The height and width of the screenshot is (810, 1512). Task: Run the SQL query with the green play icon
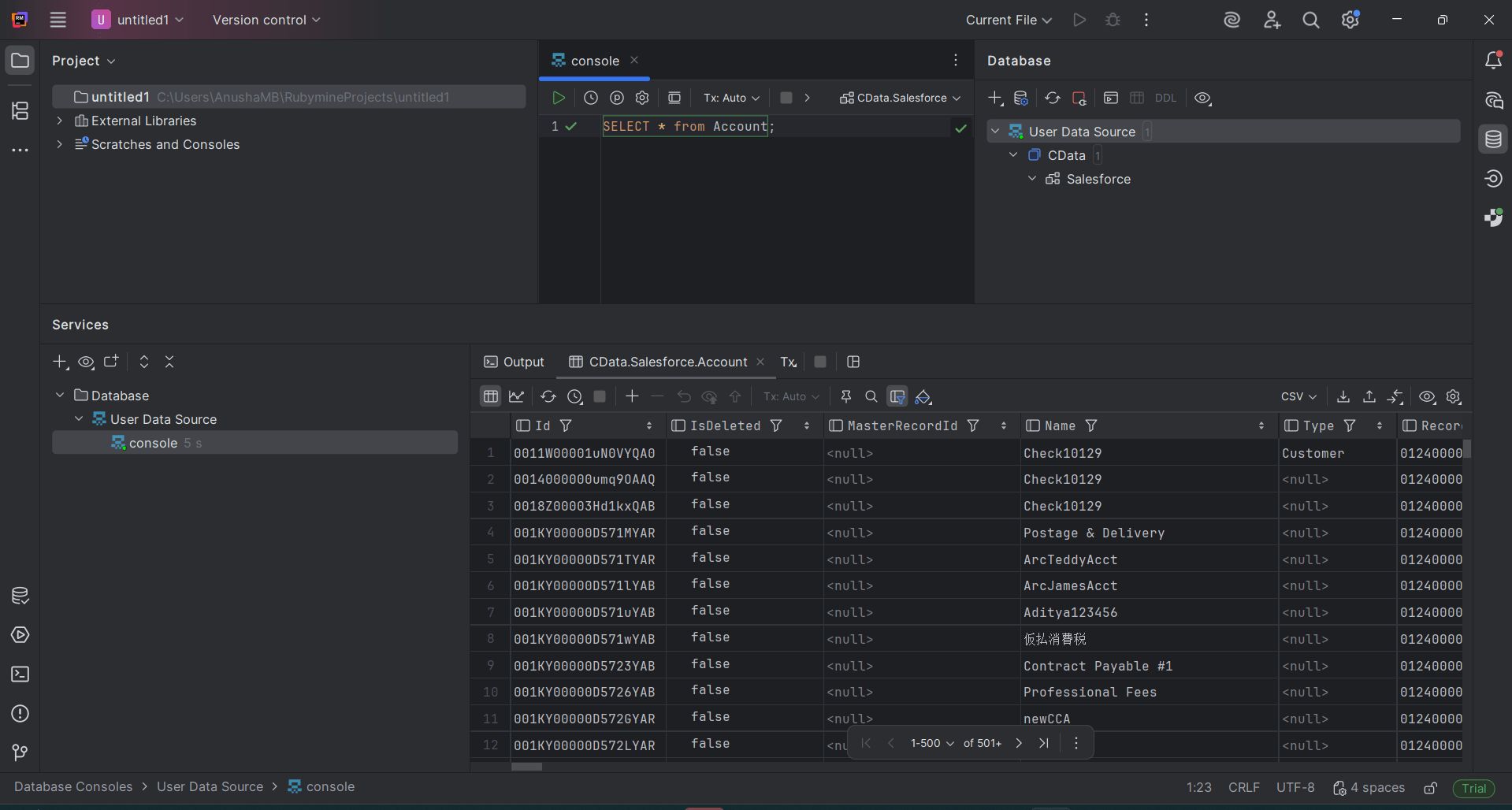coord(559,97)
